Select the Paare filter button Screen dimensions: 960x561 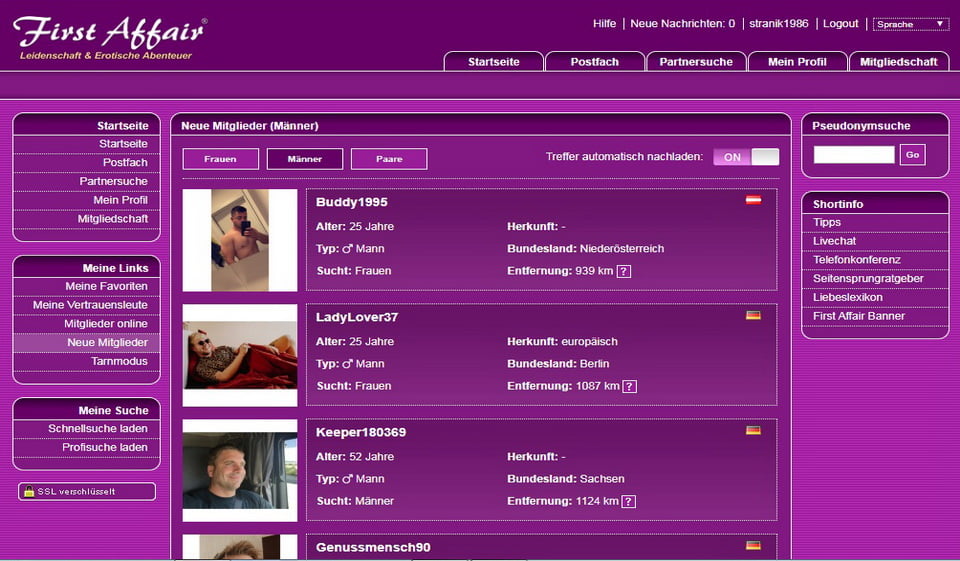click(389, 159)
